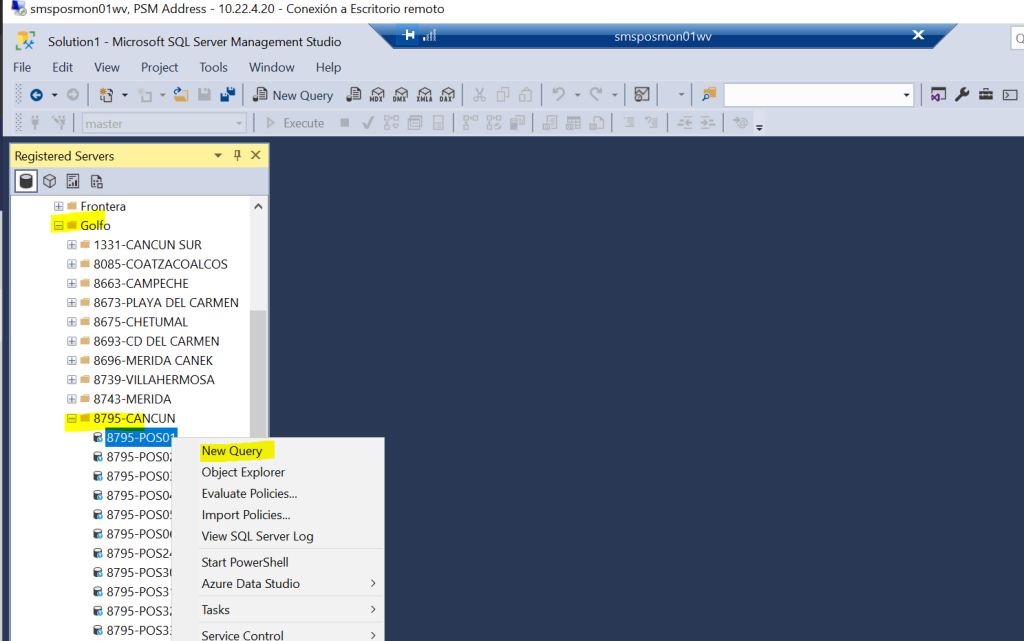Click the Save All toolbar icon
Image resolution: width=1024 pixels, height=641 pixels.
(x=228, y=95)
